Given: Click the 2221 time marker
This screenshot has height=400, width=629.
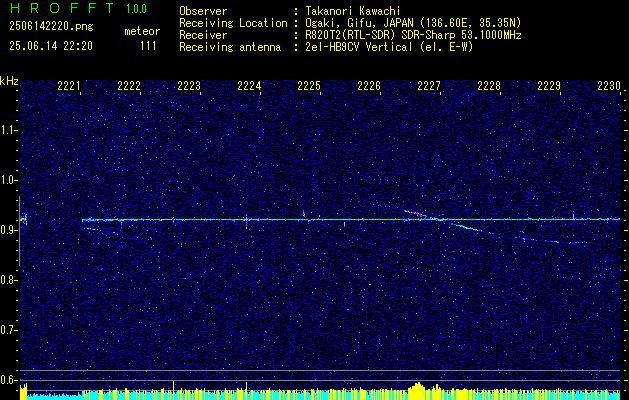Looking at the screenshot, I should (x=69, y=86).
